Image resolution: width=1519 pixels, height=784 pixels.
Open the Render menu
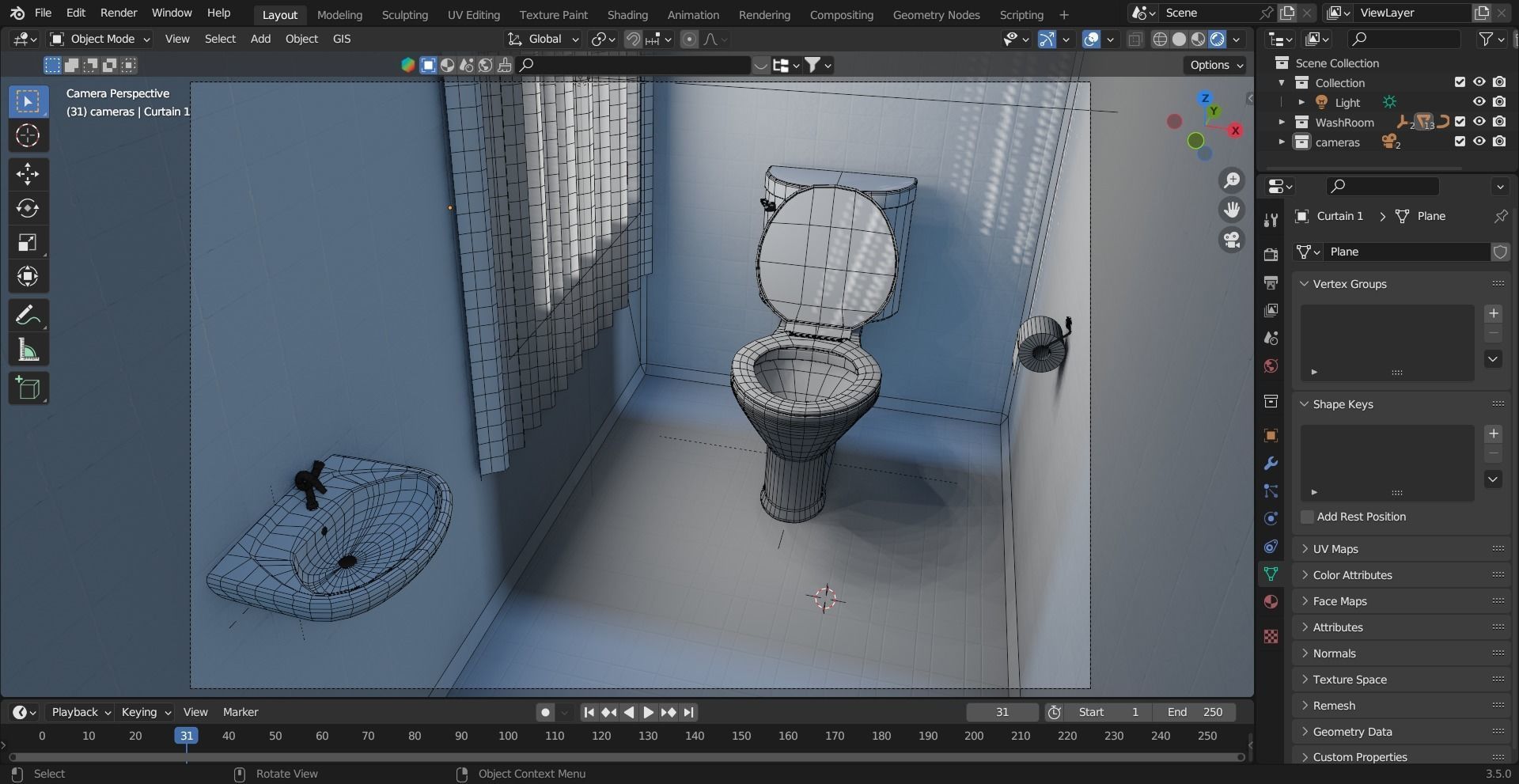pyautogui.click(x=119, y=13)
